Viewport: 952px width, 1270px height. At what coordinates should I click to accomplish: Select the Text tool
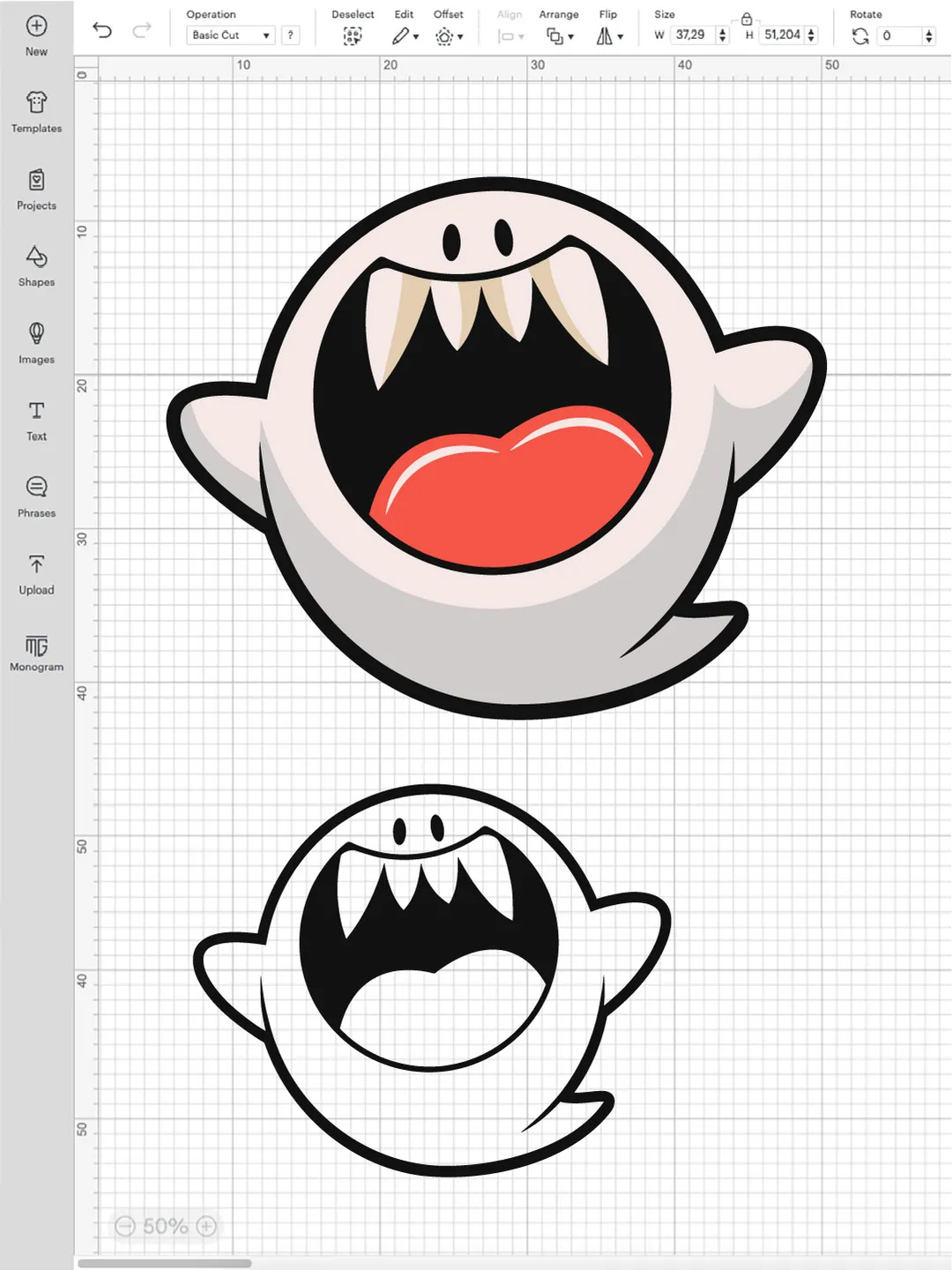click(36, 411)
